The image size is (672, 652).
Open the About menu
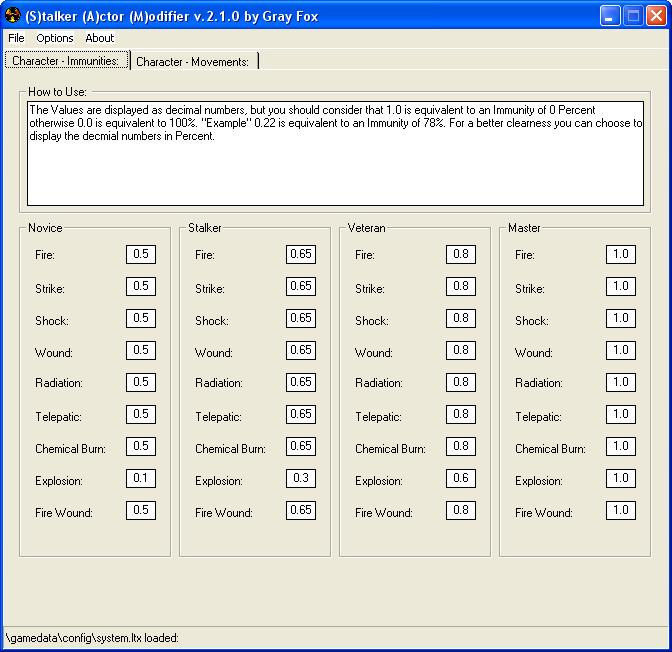pyautogui.click(x=100, y=38)
